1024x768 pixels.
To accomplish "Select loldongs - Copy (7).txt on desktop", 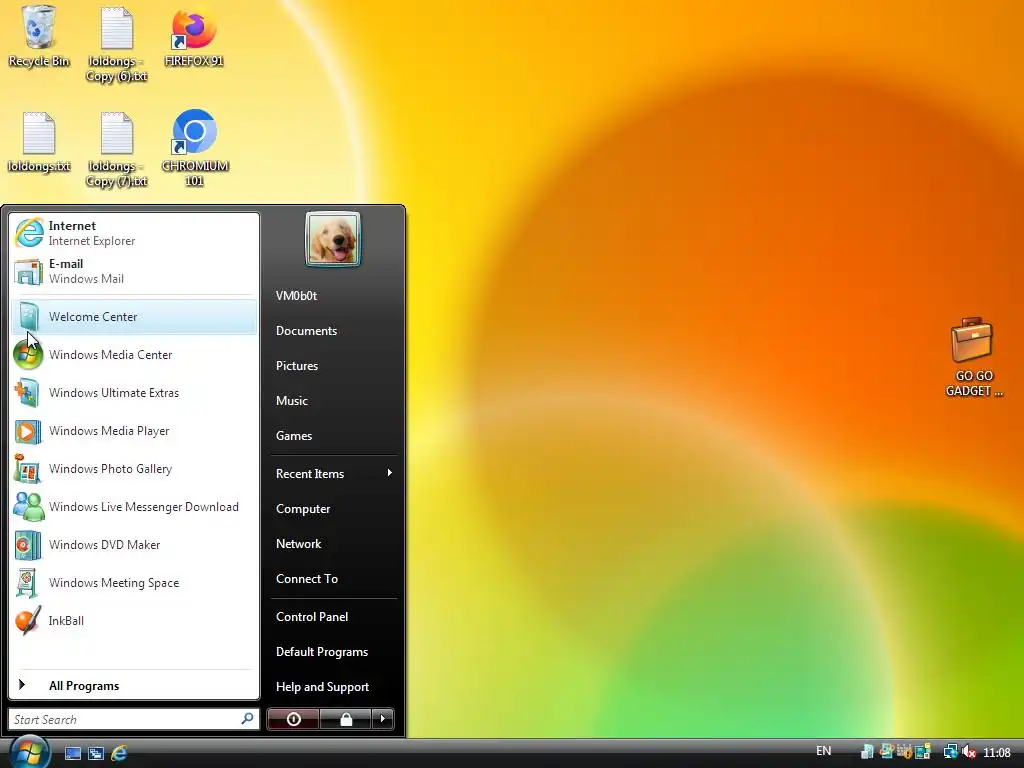I will (117, 150).
